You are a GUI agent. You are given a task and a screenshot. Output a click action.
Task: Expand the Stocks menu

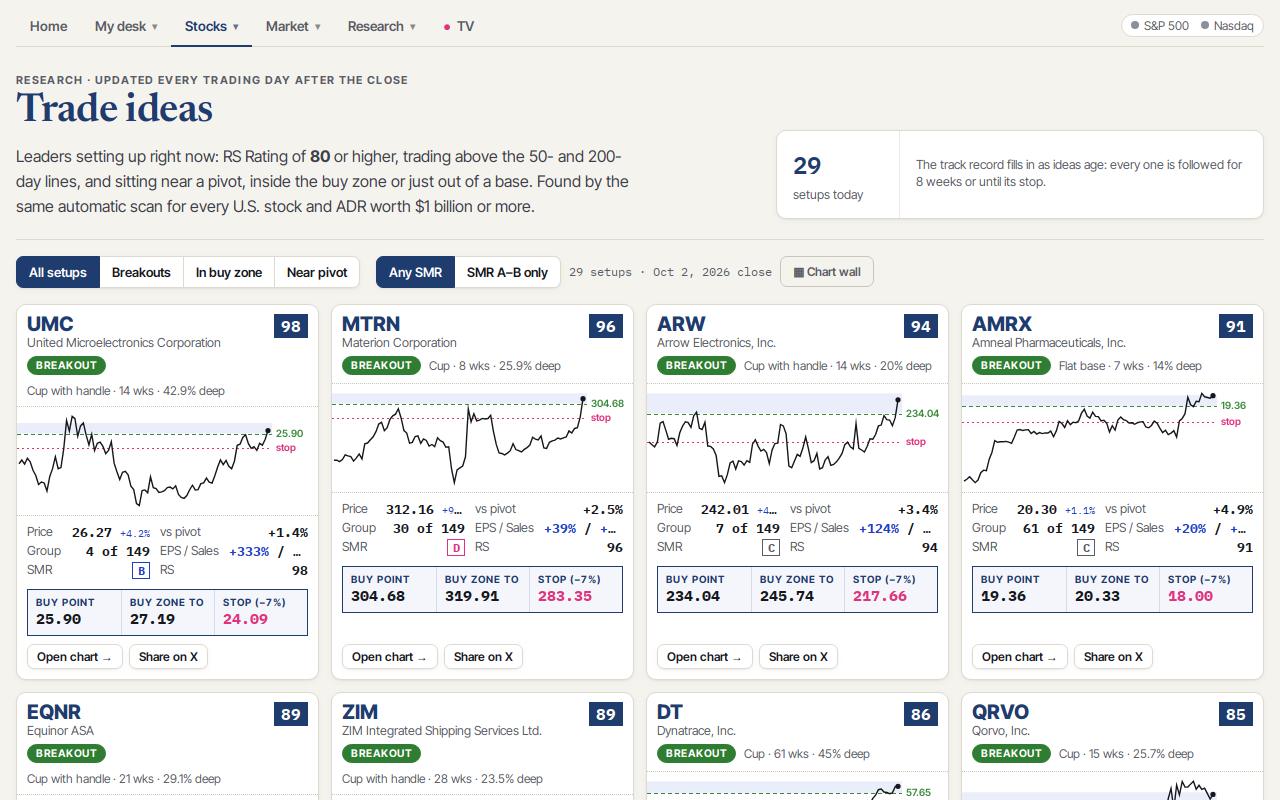(x=211, y=26)
